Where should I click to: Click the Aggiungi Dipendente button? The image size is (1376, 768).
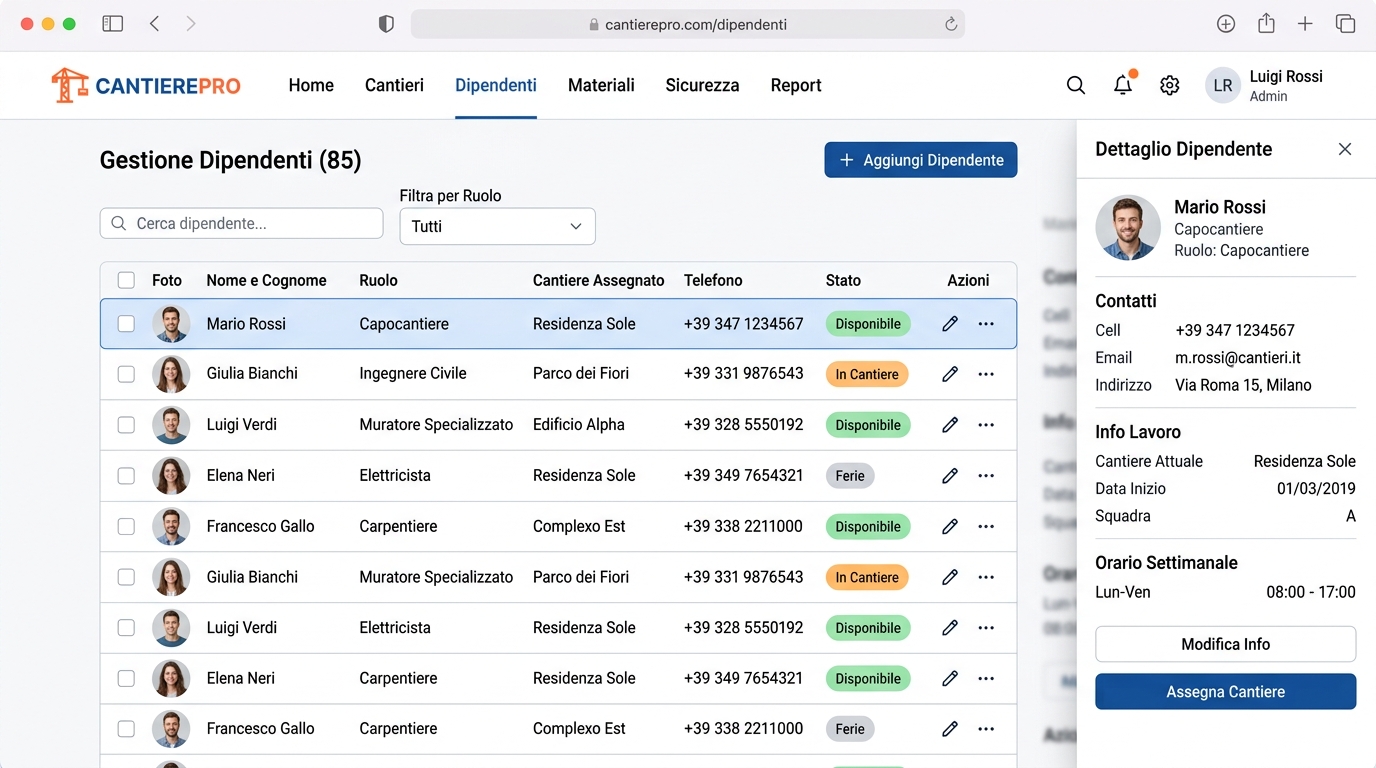click(920, 160)
